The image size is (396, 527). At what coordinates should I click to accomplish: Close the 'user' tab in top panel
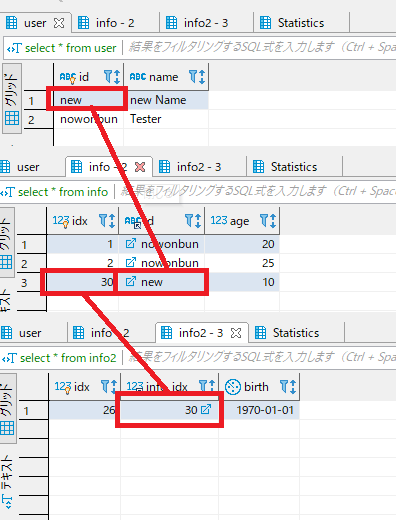[x=59, y=23]
